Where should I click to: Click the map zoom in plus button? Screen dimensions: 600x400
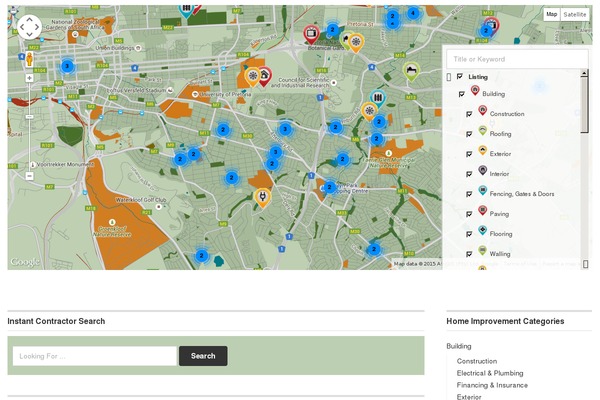pos(29,78)
